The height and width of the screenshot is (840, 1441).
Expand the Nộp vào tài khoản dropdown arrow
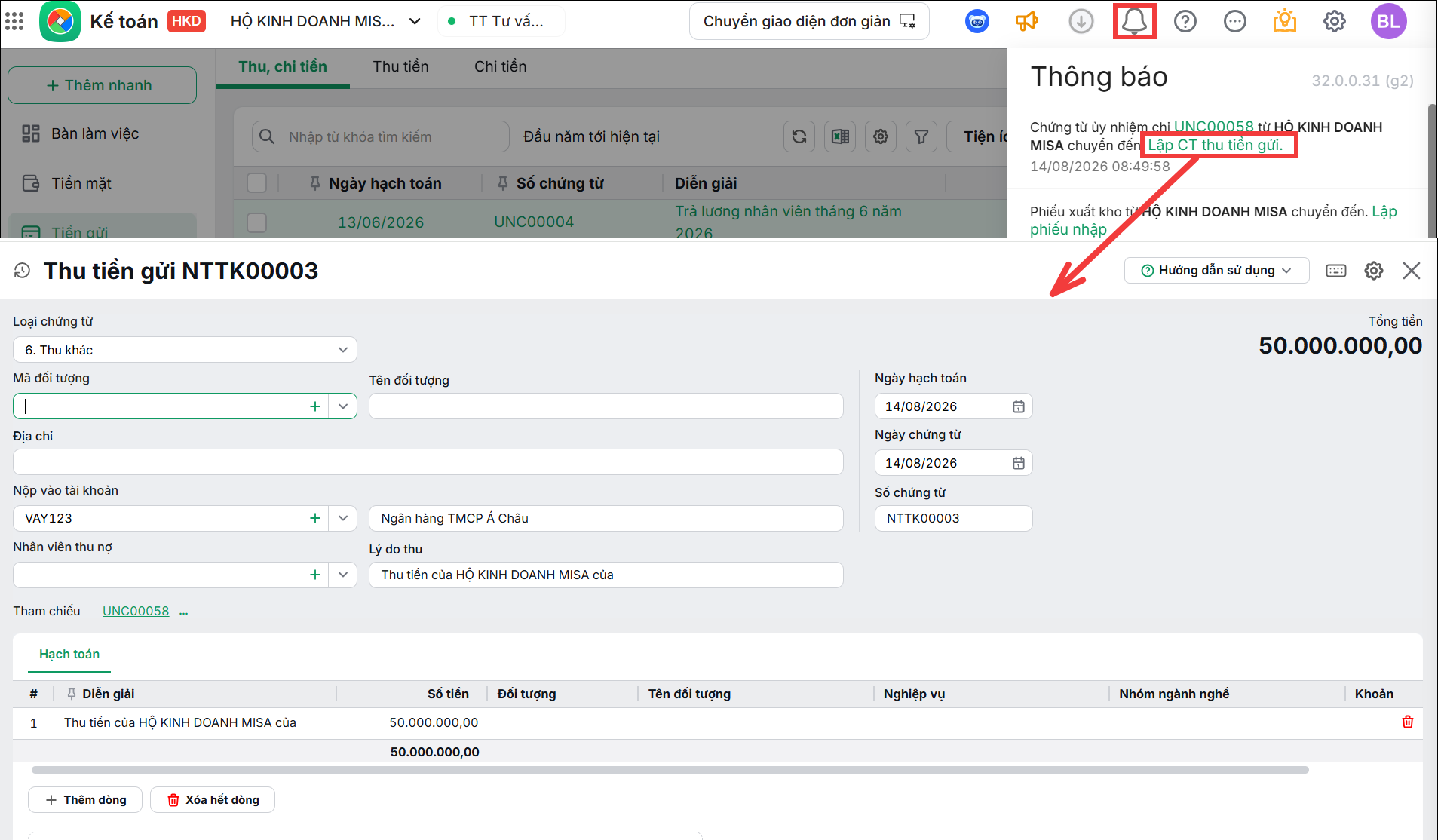point(343,518)
